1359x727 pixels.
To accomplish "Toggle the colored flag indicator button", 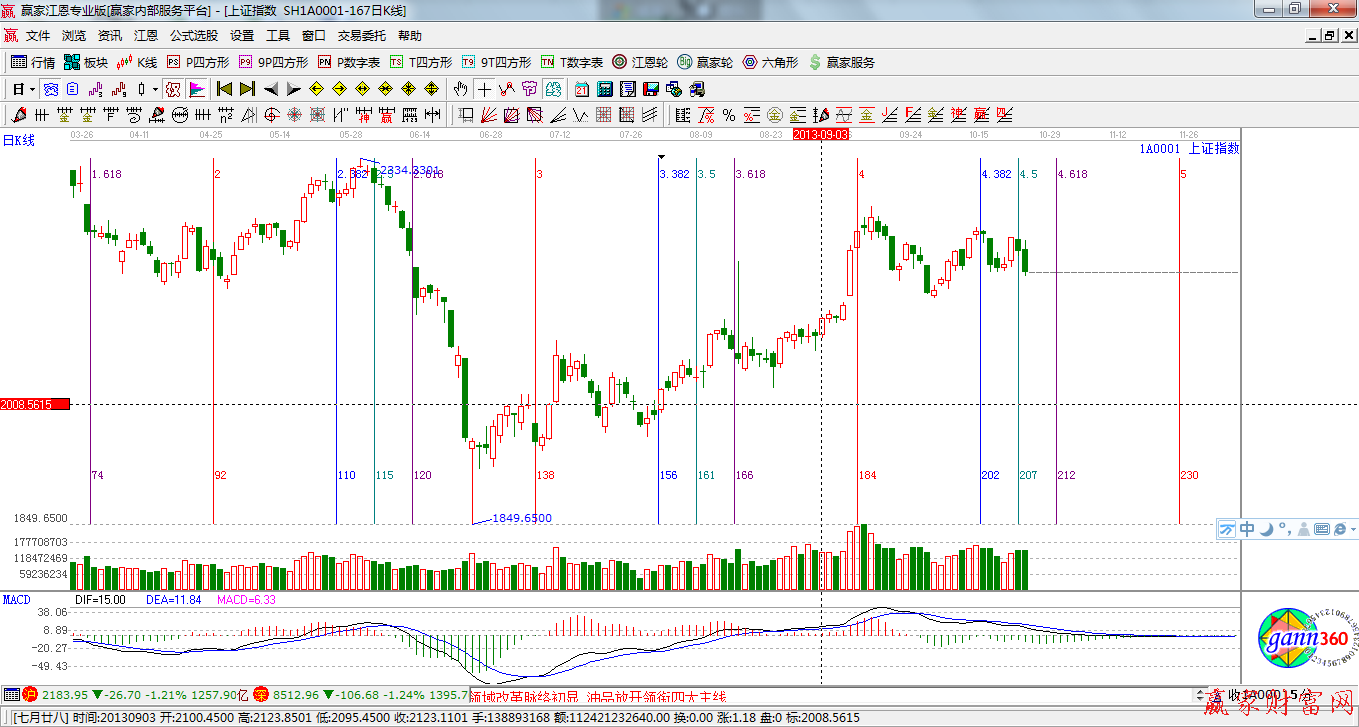I will coord(196,89).
